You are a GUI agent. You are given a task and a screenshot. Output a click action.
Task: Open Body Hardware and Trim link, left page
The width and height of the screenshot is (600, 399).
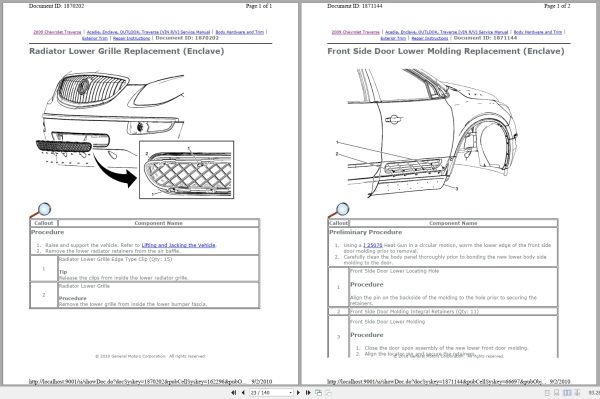[240, 32]
